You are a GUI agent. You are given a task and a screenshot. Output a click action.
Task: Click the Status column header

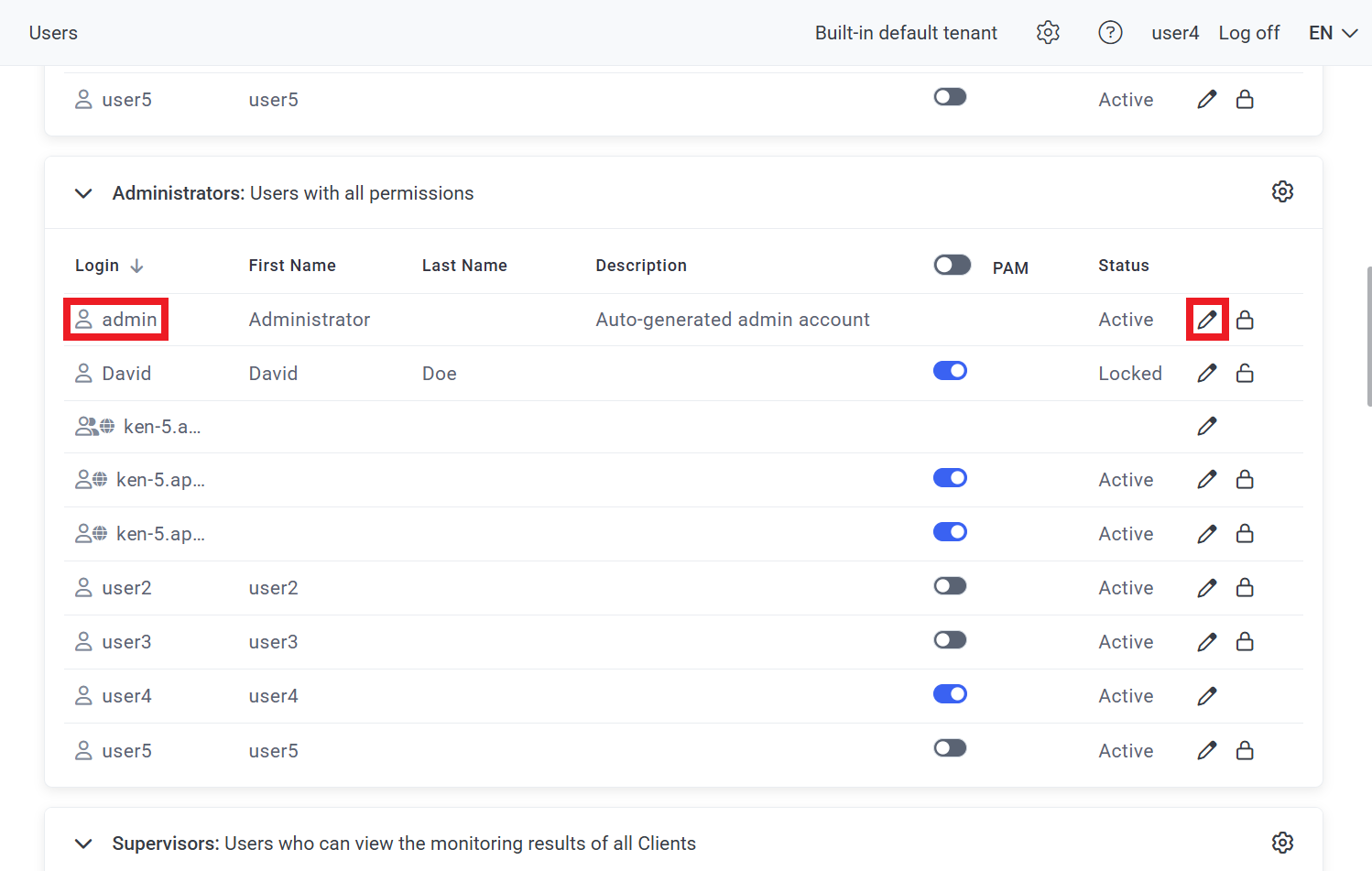(1123, 266)
